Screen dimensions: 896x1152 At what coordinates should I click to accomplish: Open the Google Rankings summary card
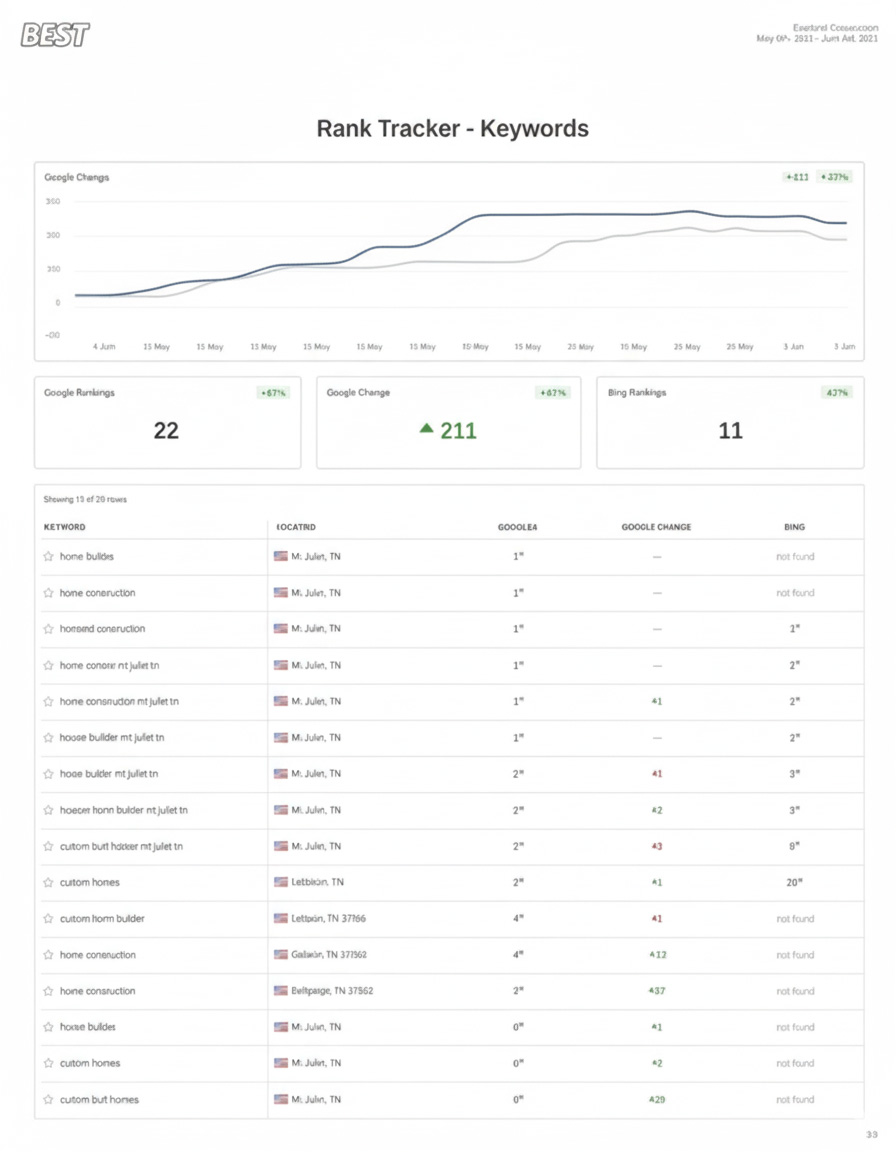pyautogui.click(x=167, y=422)
